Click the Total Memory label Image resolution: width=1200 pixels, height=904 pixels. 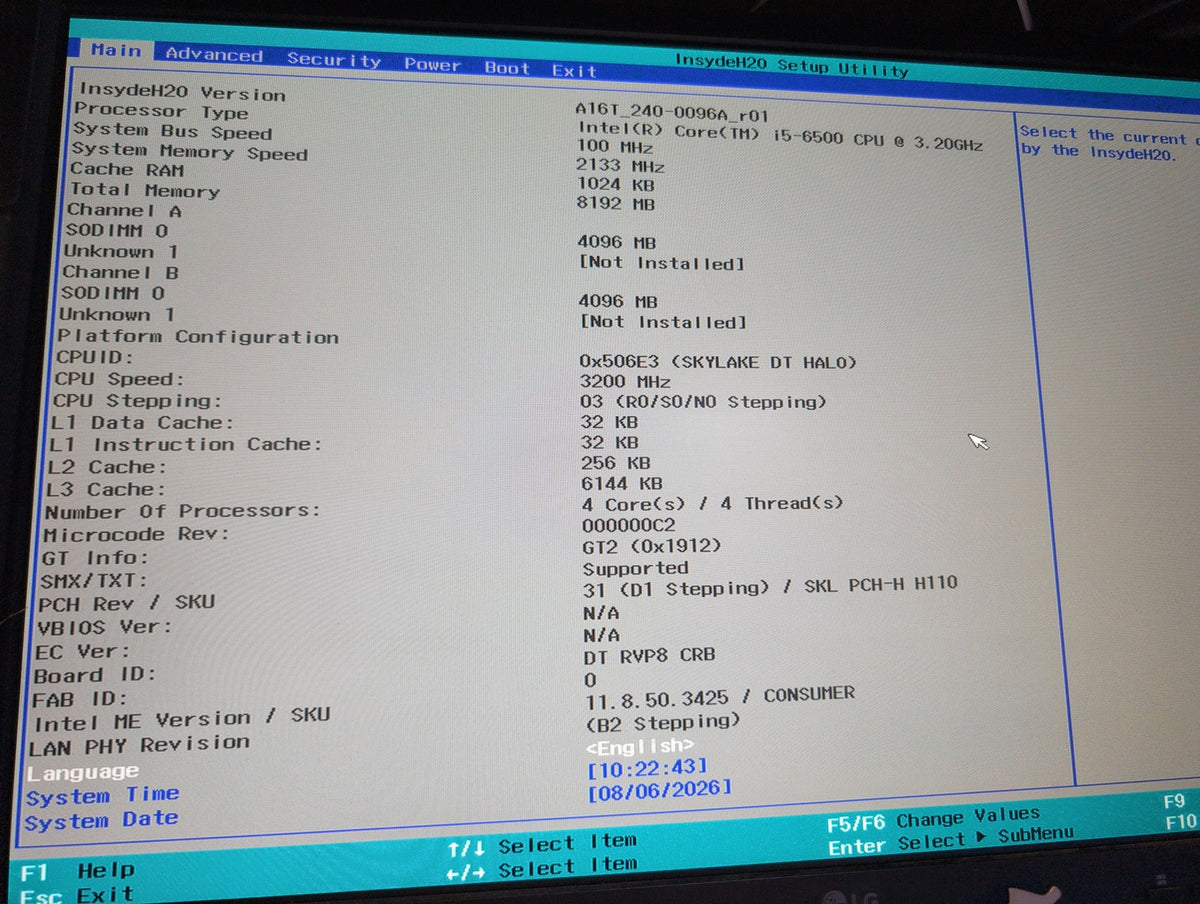coord(143,190)
